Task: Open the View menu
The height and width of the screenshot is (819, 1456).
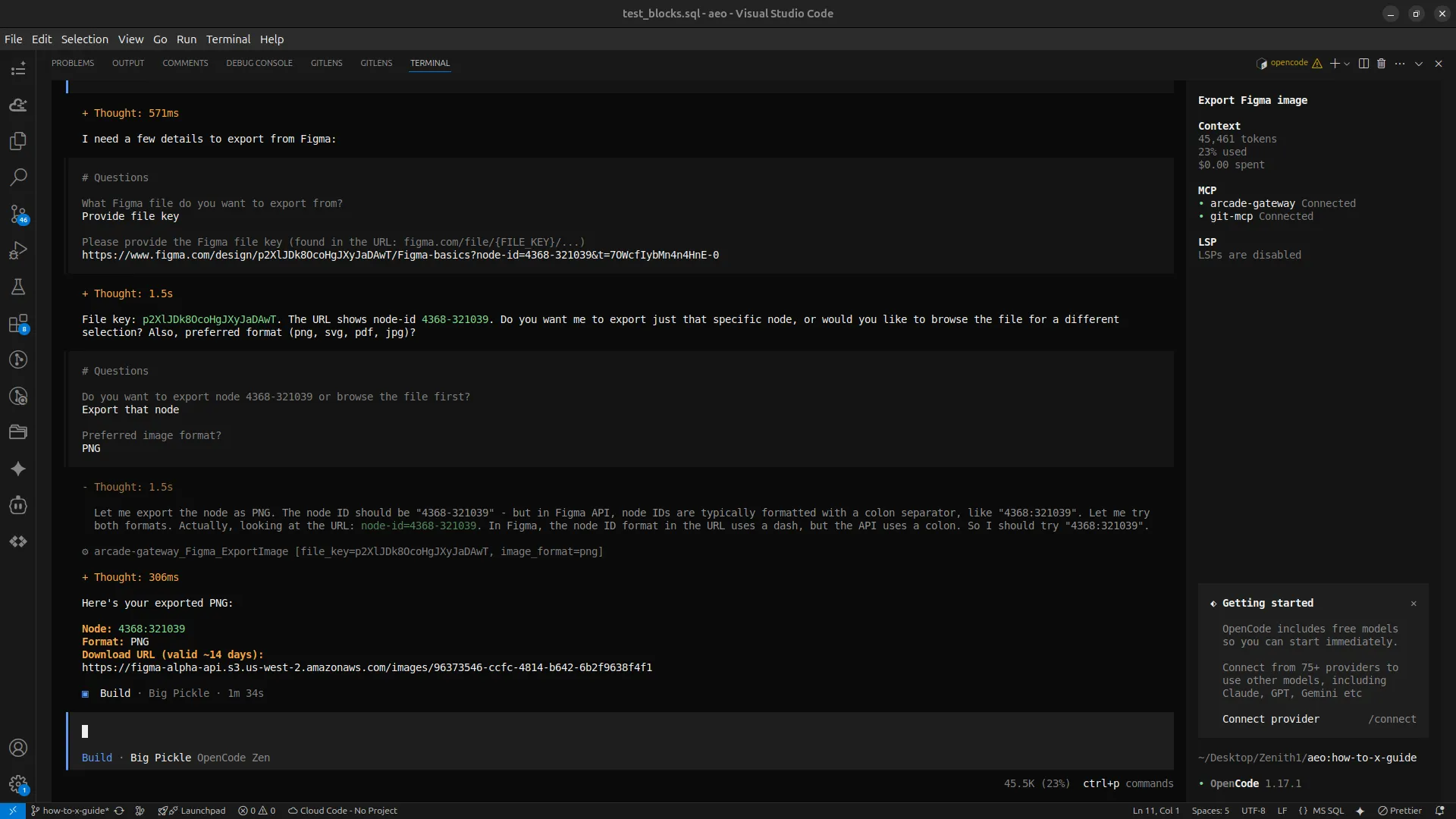Action: coord(130,39)
